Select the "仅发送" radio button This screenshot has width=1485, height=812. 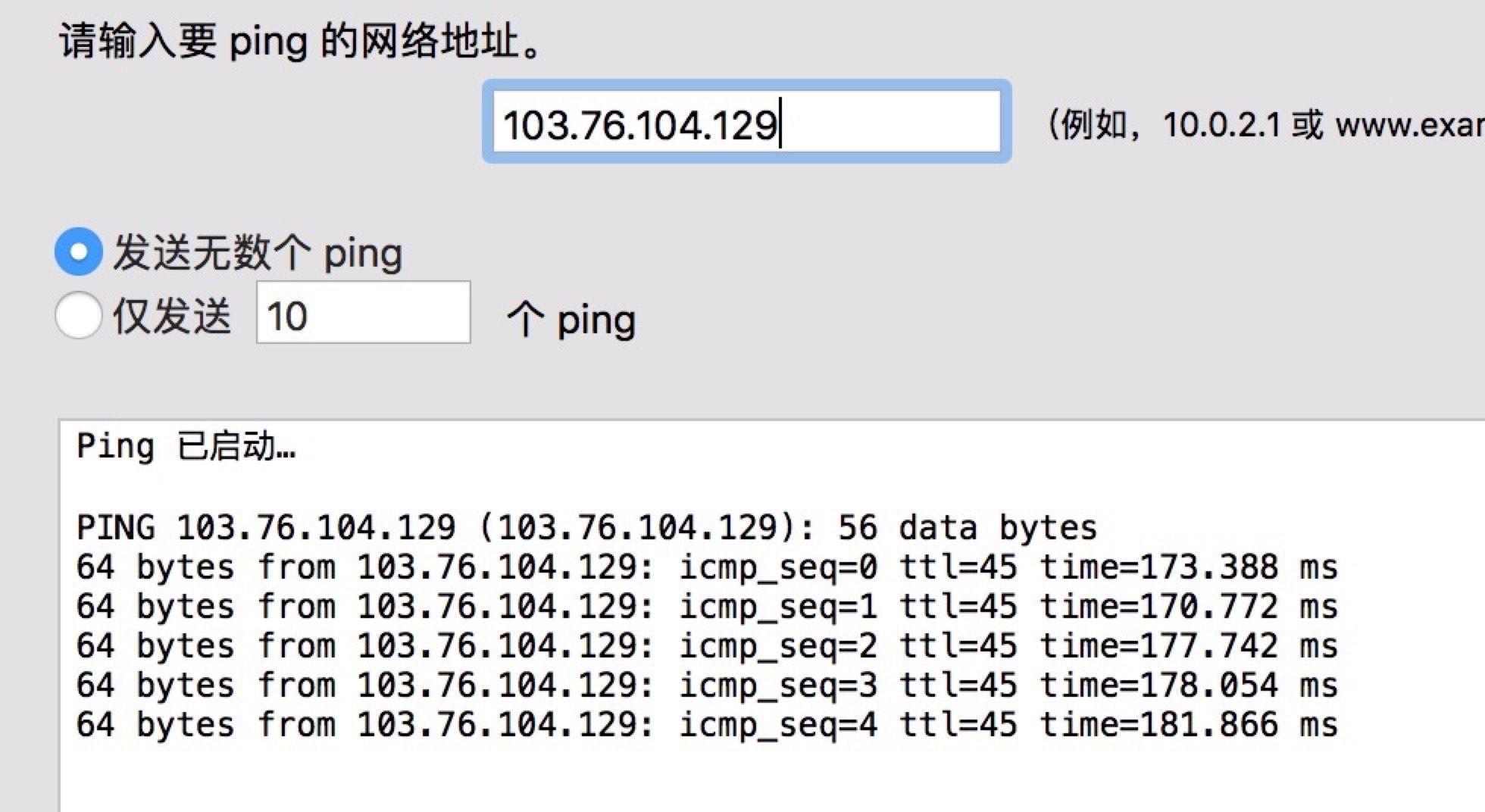click(79, 315)
